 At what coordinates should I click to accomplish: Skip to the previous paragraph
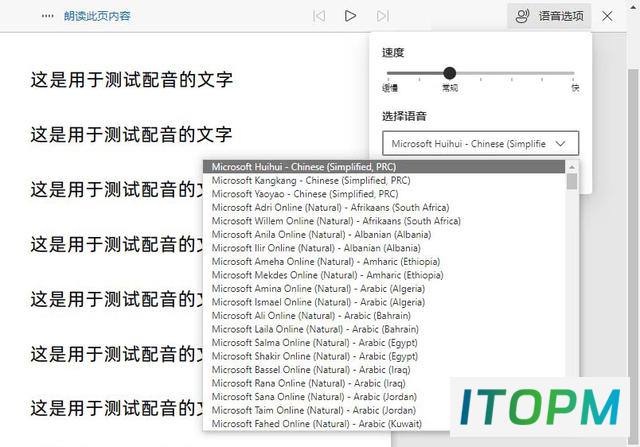click(x=319, y=16)
